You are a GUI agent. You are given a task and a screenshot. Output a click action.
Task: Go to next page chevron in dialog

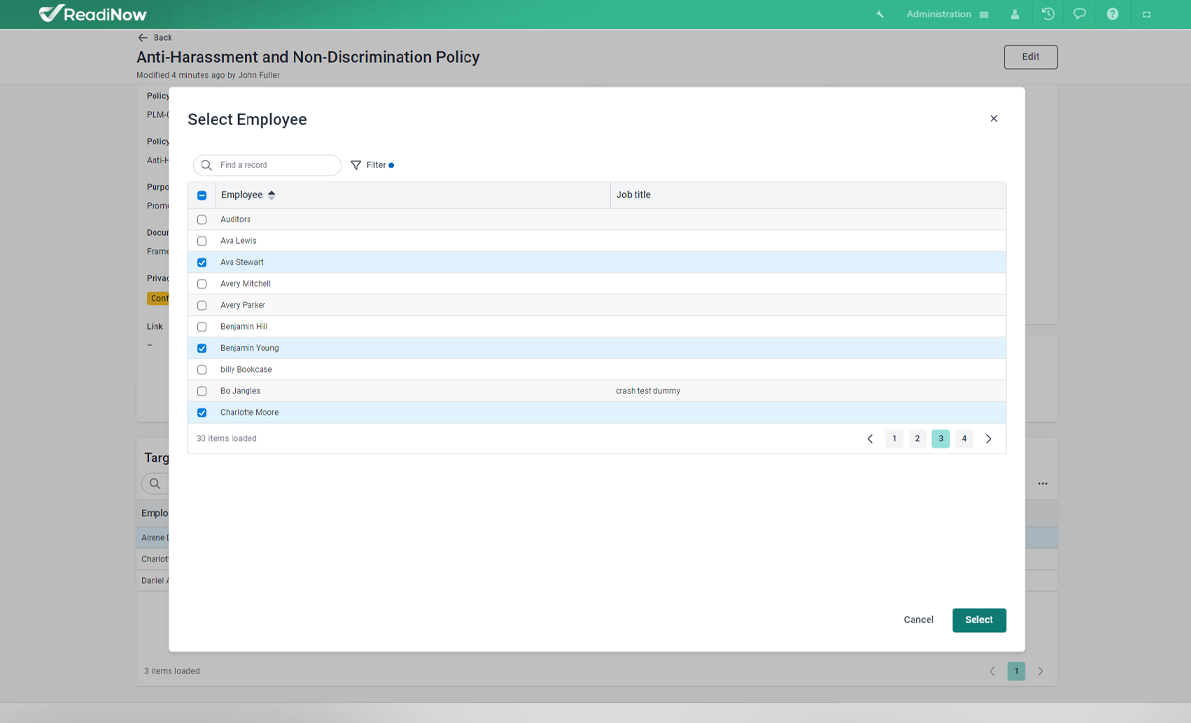(x=989, y=439)
